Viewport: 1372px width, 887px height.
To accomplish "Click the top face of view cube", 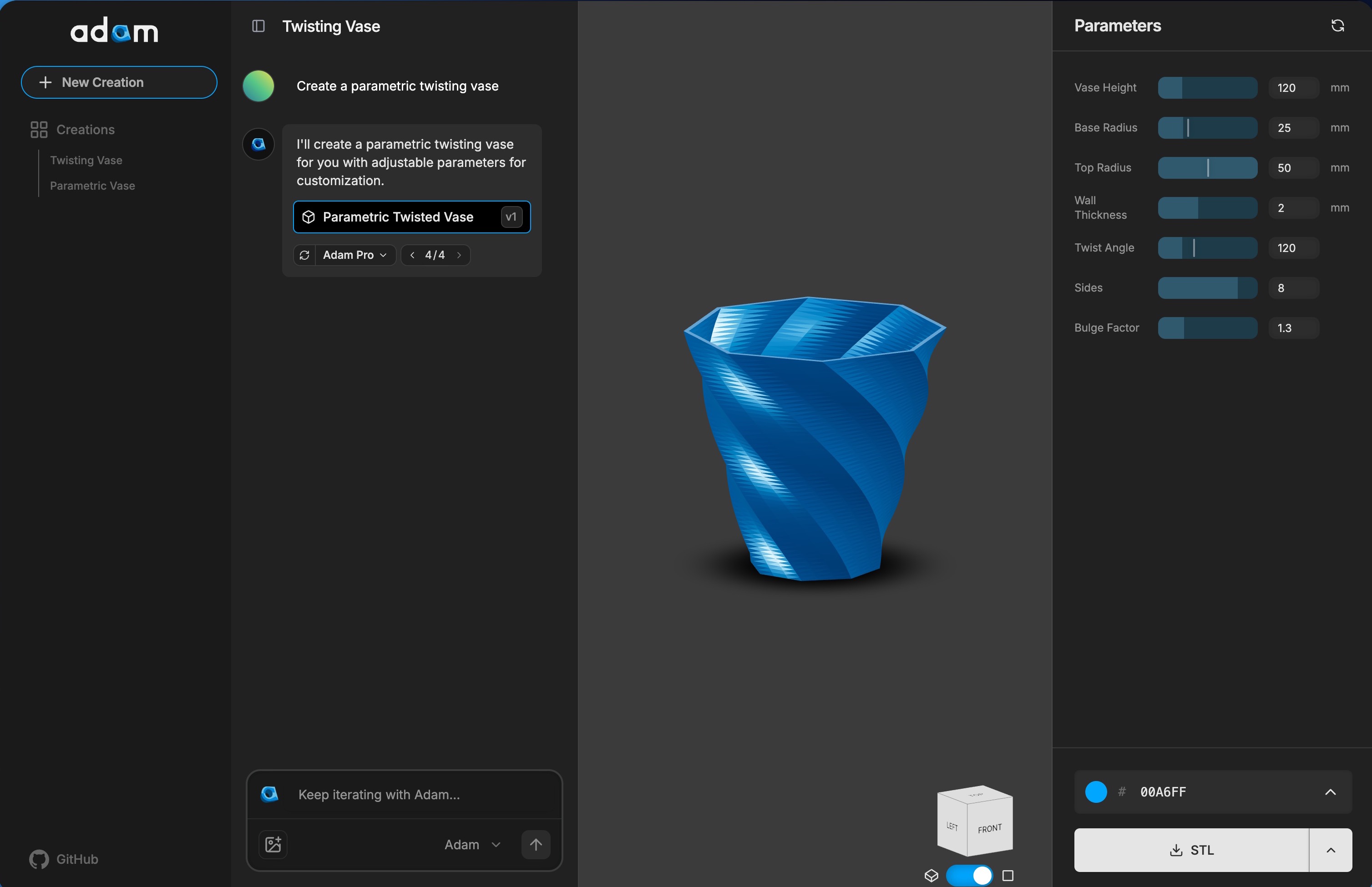I will (x=975, y=795).
